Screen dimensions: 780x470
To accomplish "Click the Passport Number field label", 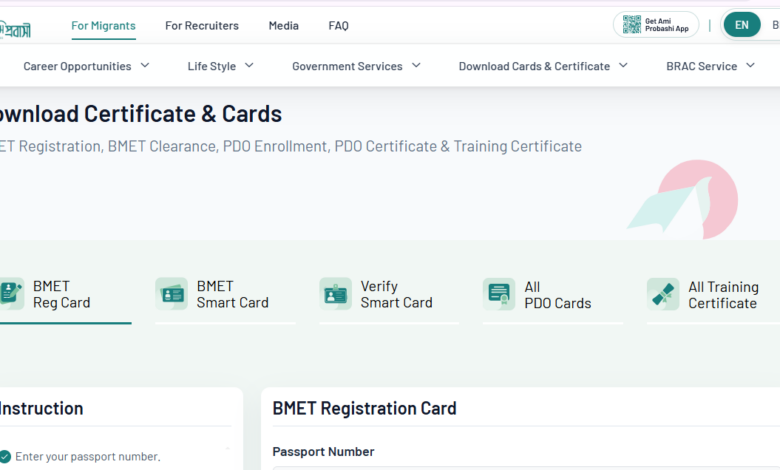I will point(323,452).
